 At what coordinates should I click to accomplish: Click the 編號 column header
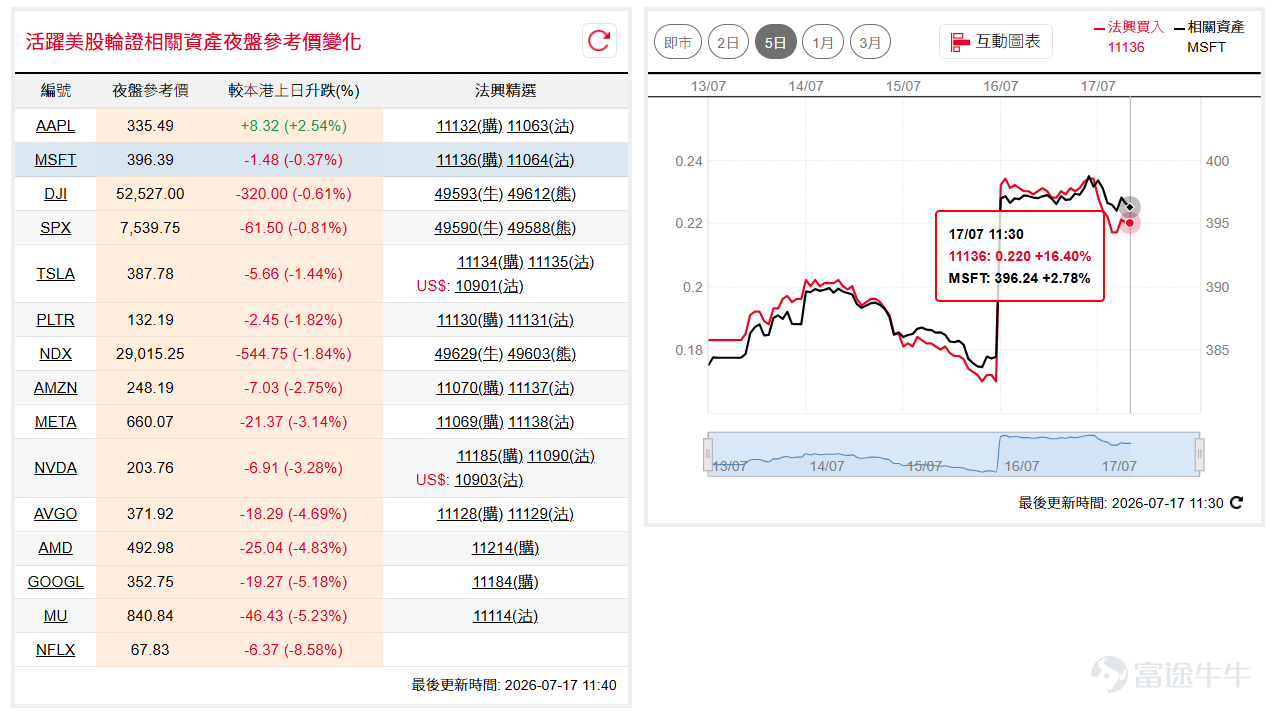point(56,91)
